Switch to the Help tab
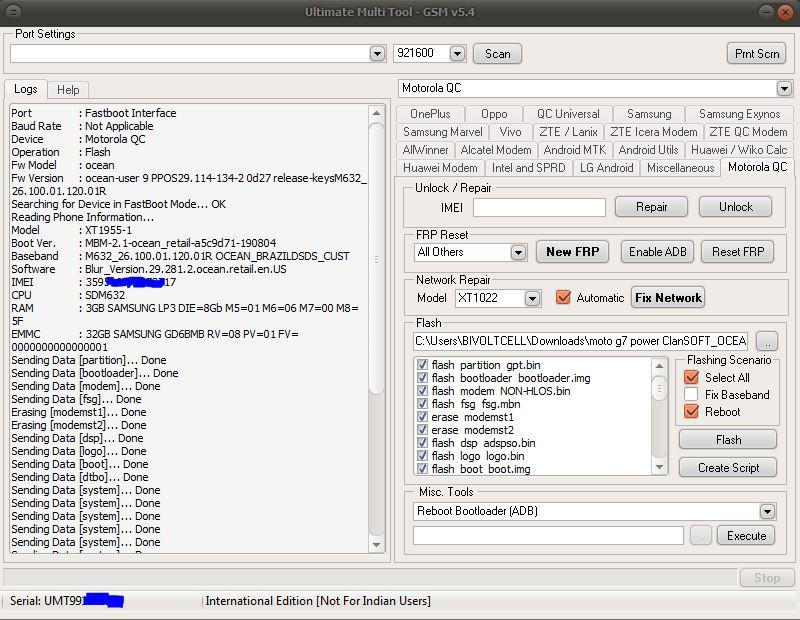The height and width of the screenshot is (620, 800). pyautogui.click(x=68, y=90)
